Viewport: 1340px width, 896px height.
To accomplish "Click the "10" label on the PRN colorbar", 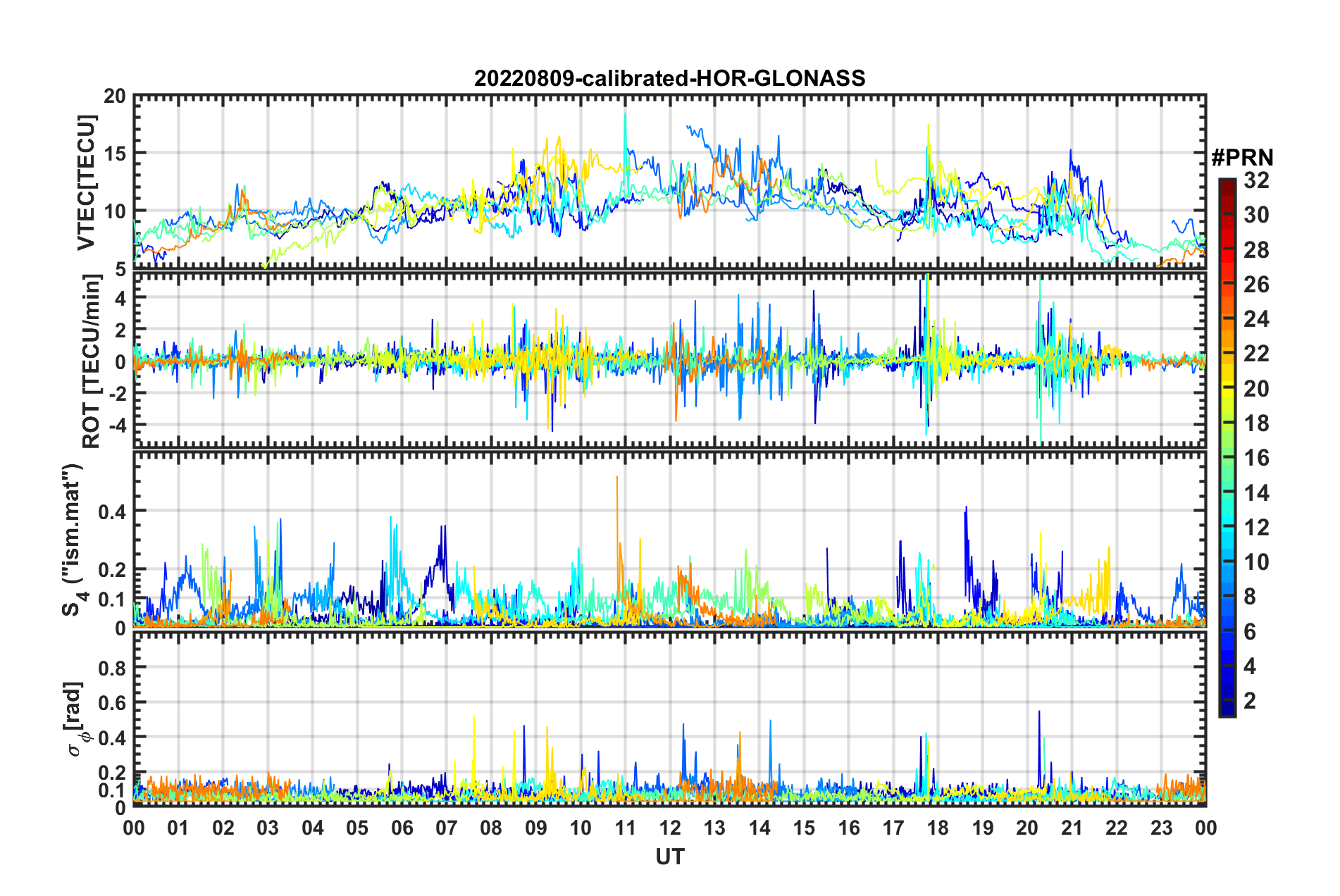I will pyautogui.click(x=1257, y=562).
